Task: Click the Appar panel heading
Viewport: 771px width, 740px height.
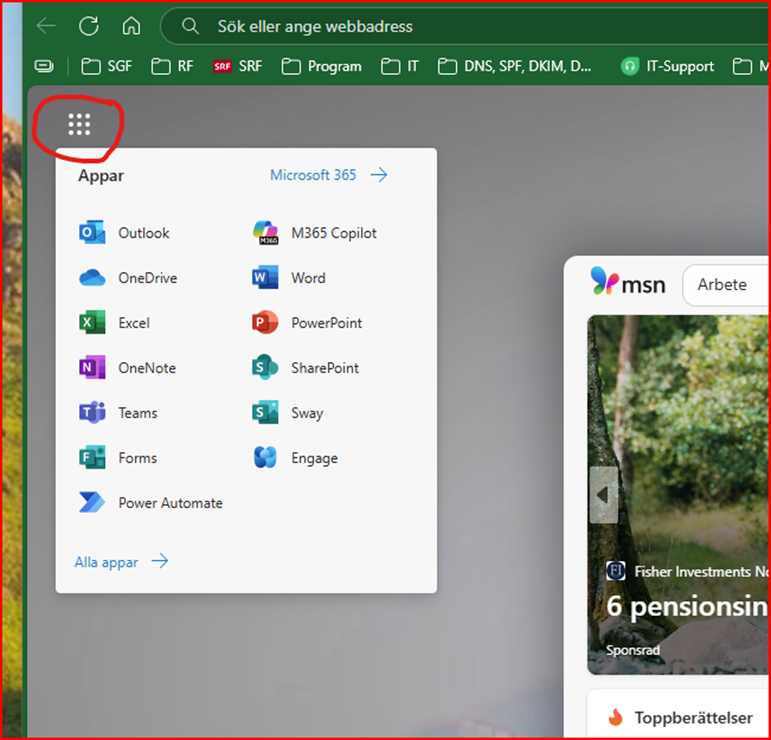Action: (101, 176)
